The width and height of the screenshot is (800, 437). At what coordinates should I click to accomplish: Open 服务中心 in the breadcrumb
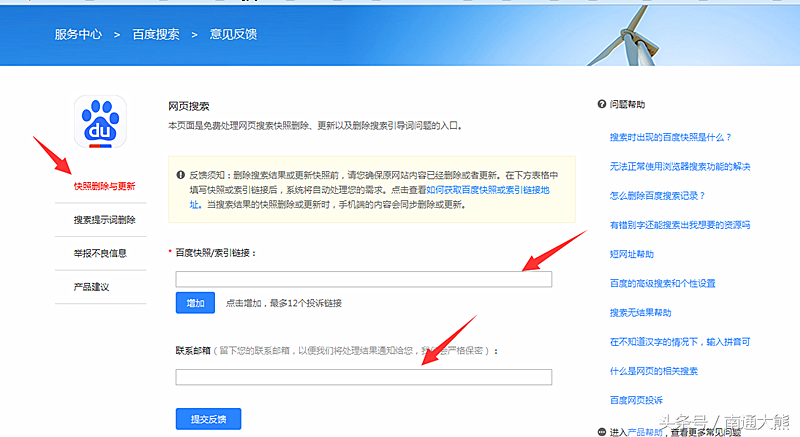(78, 34)
